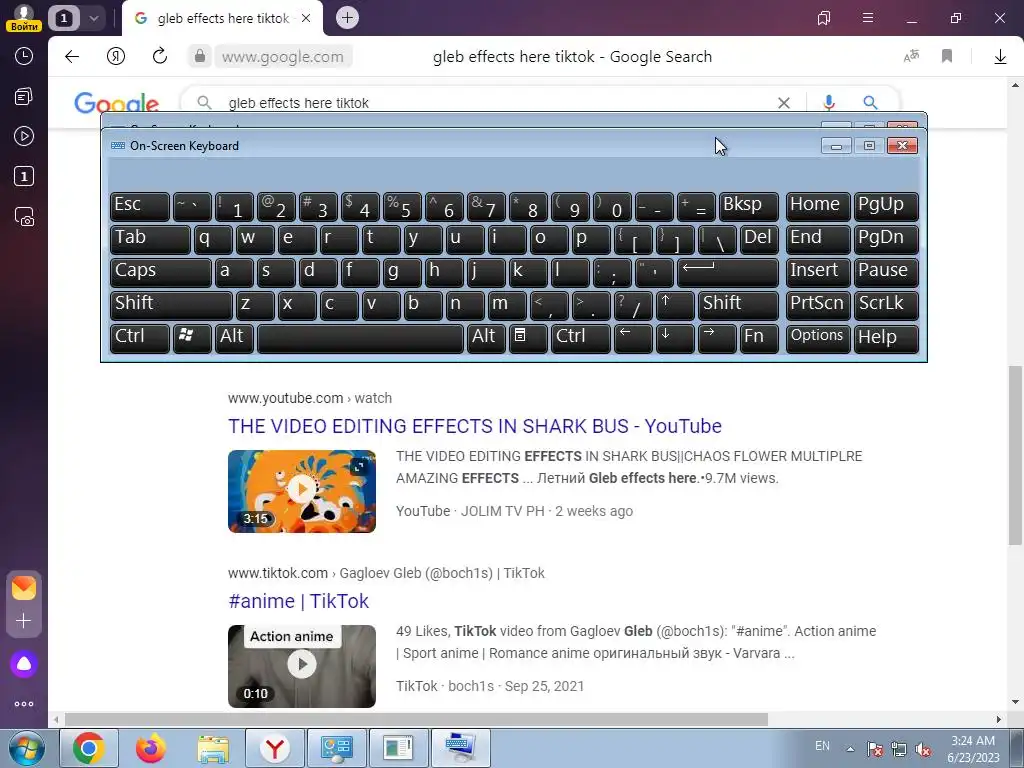1024x768 pixels.
Task: Toggle left Shift key on On-Screen Keyboard
Action: pos(171,304)
